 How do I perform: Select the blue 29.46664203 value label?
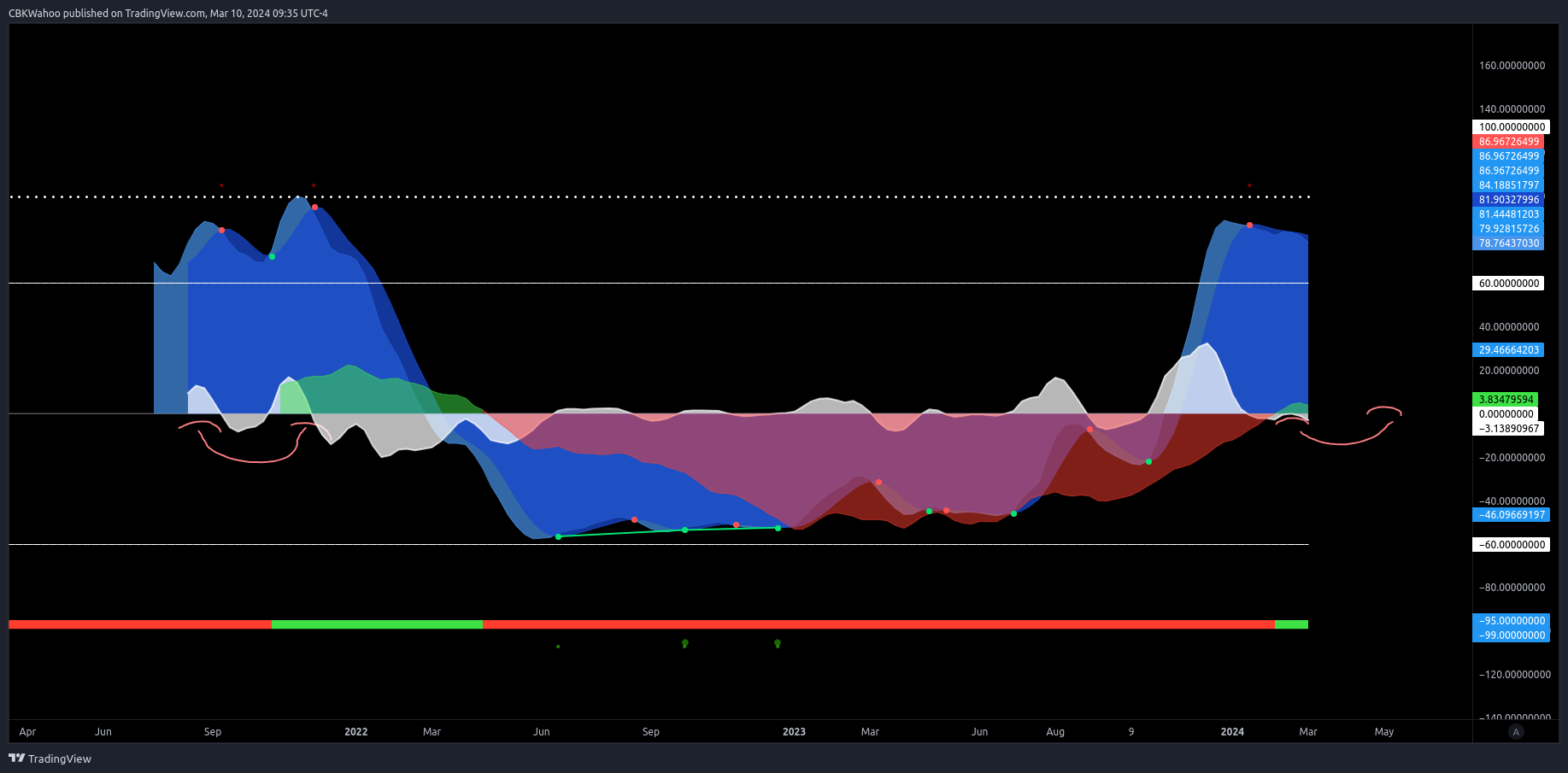(x=1508, y=350)
